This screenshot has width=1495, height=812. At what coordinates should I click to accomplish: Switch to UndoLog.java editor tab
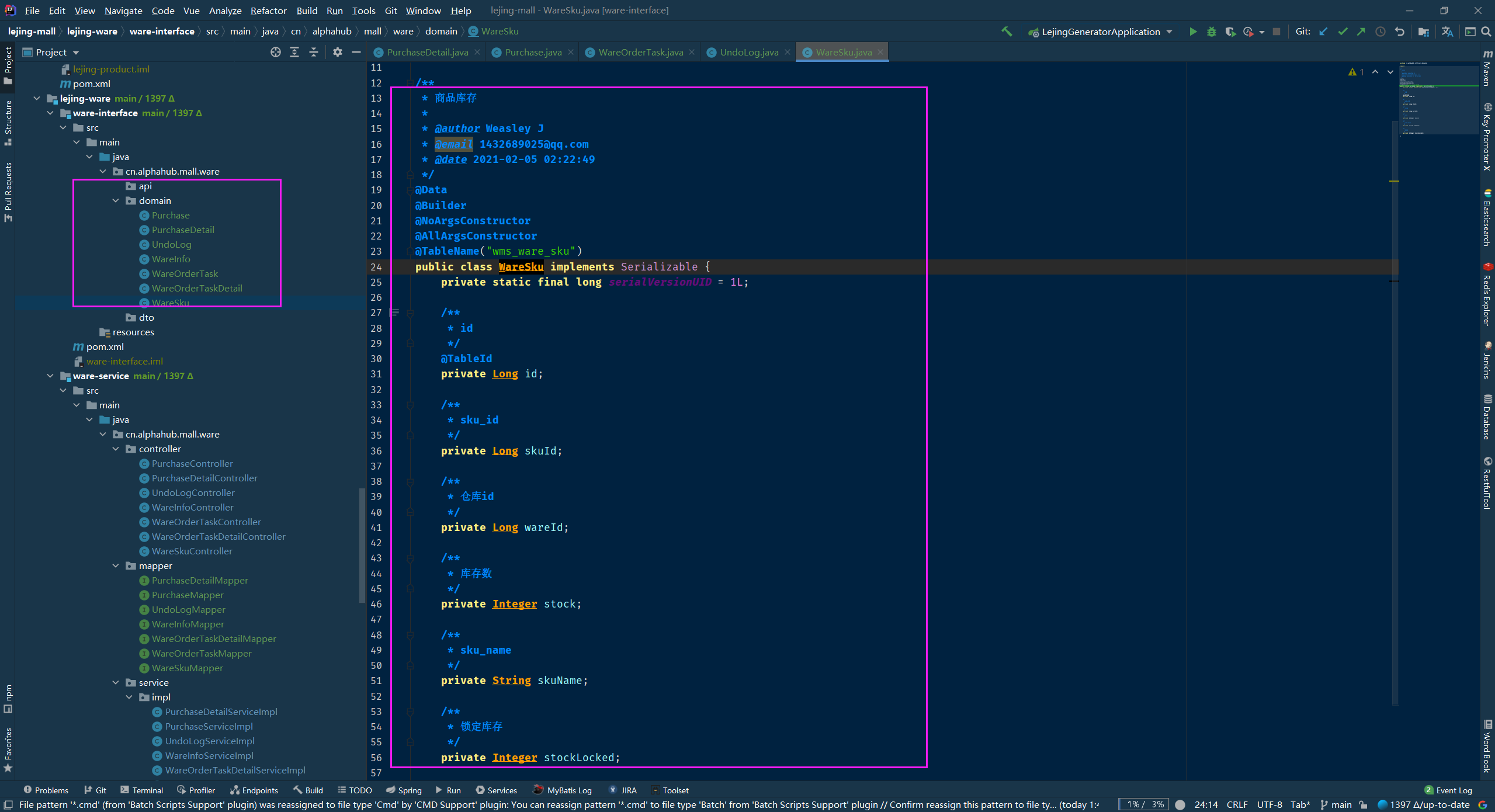click(x=748, y=52)
